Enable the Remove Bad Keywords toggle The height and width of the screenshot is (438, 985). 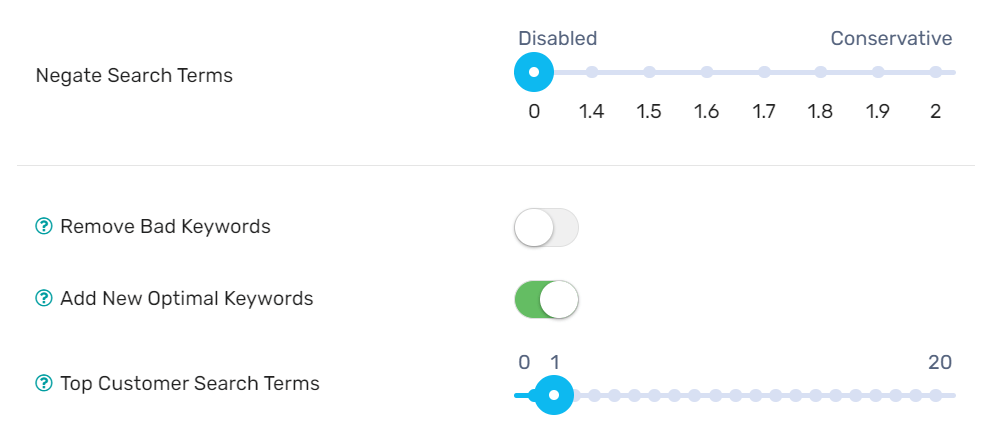(546, 228)
